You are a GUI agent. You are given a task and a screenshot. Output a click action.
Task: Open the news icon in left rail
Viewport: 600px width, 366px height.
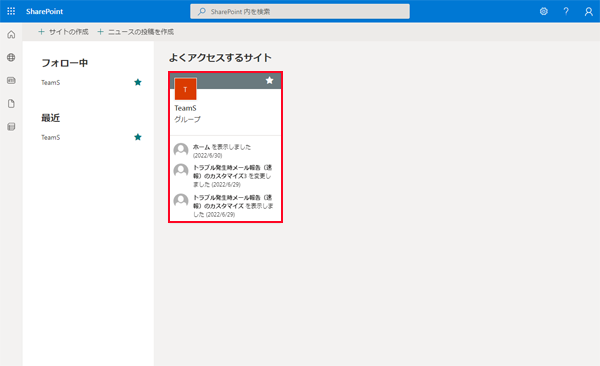click(11, 80)
